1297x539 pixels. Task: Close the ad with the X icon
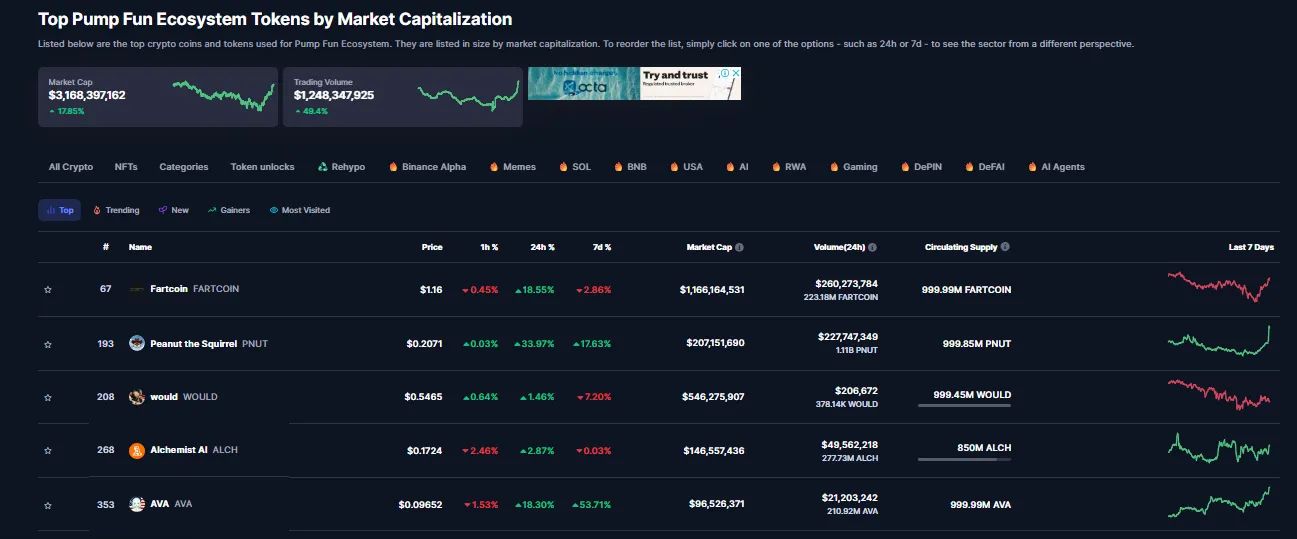coord(736,73)
